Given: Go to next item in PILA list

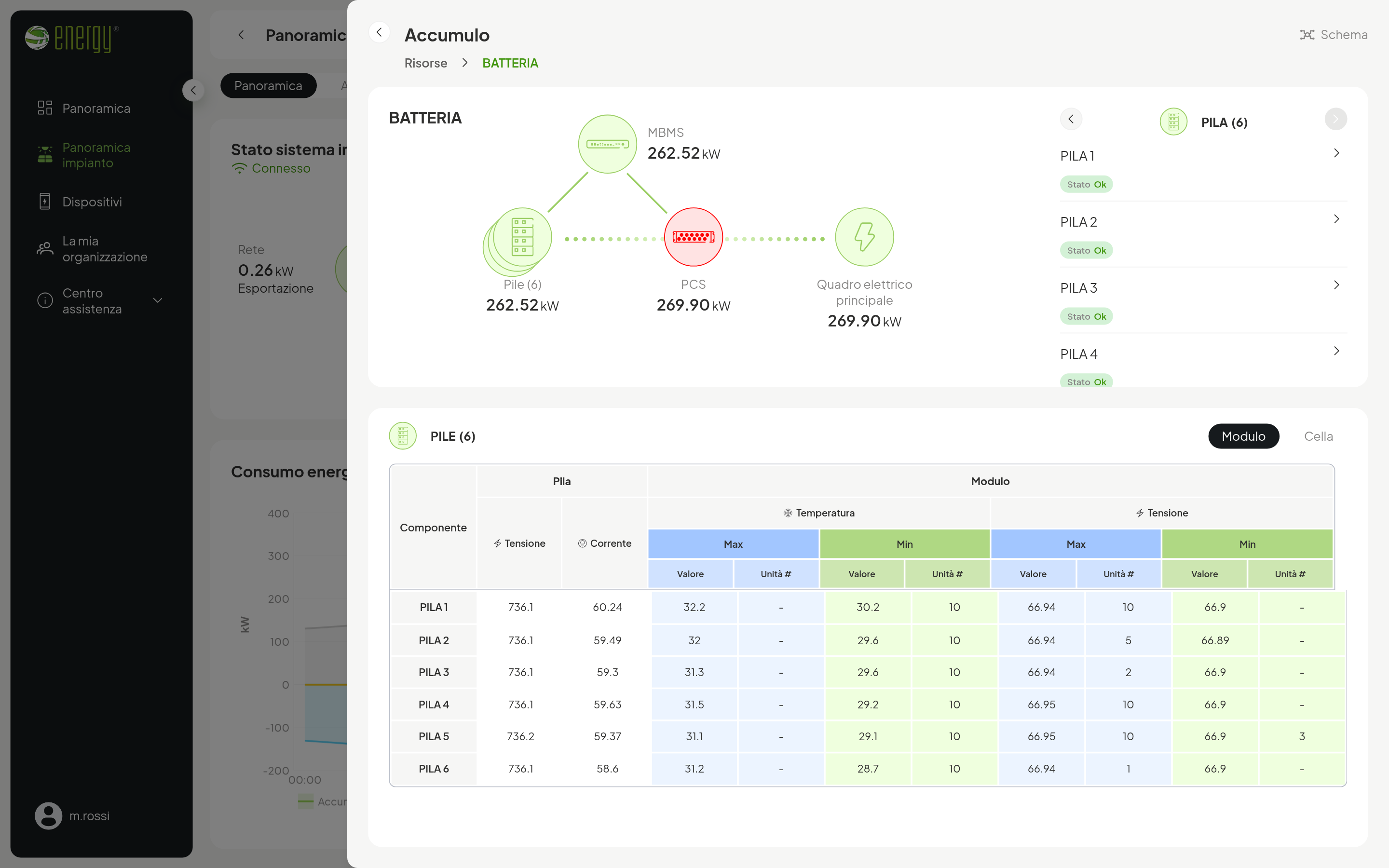Looking at the screenshot, I should (x=1335, y=119).
